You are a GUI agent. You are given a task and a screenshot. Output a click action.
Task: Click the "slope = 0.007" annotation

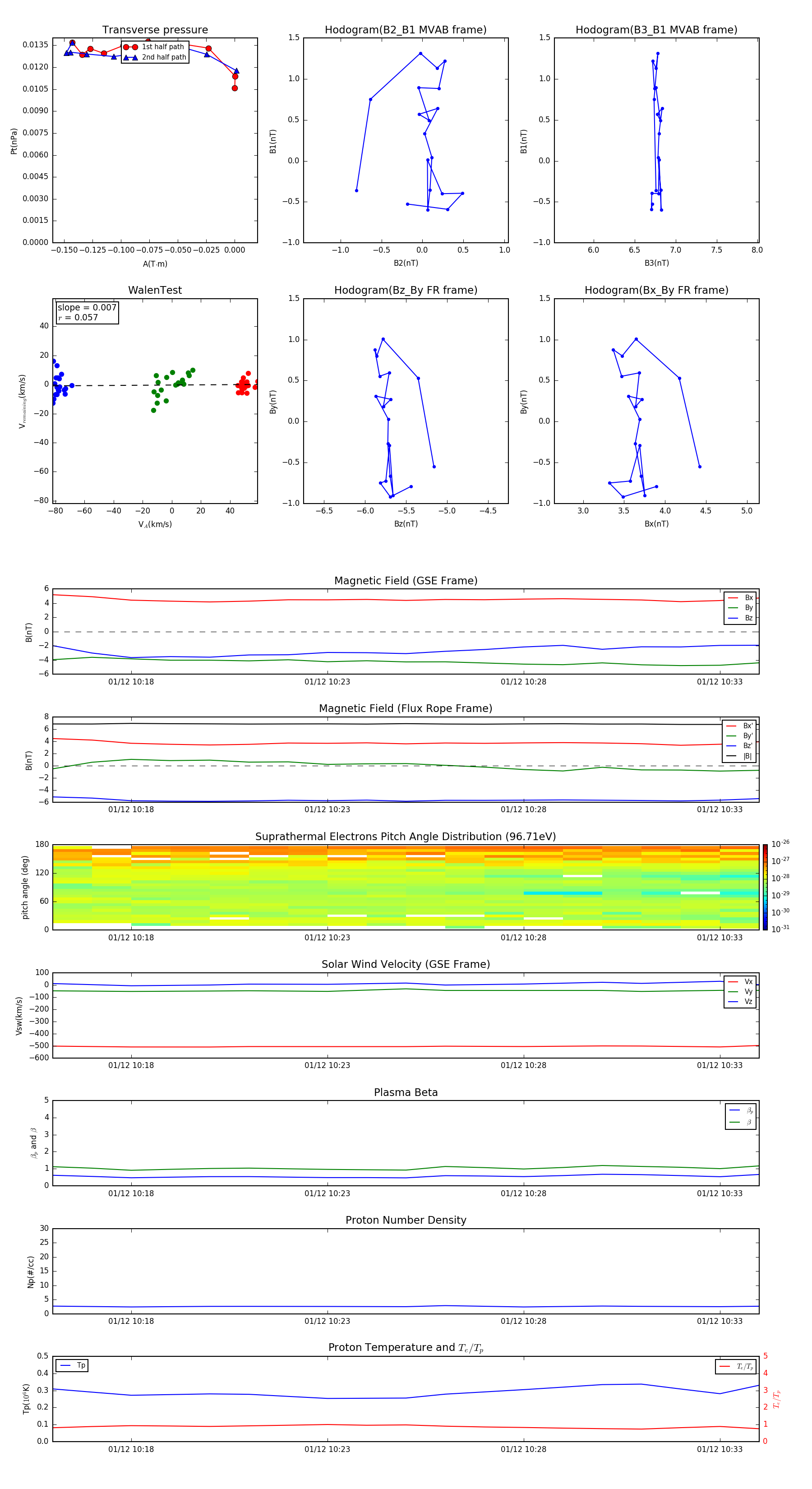[87, 308]
